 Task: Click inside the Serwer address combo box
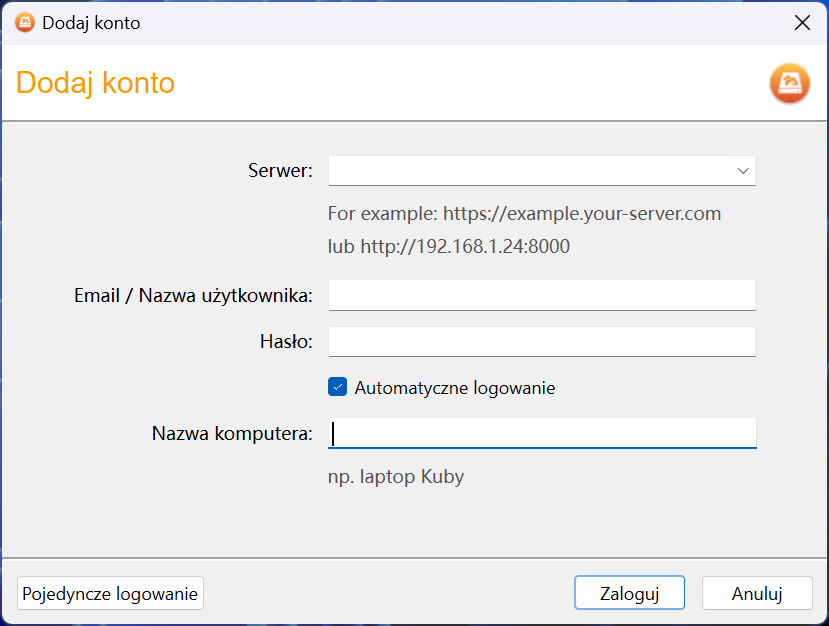click(x=530, y=171)
